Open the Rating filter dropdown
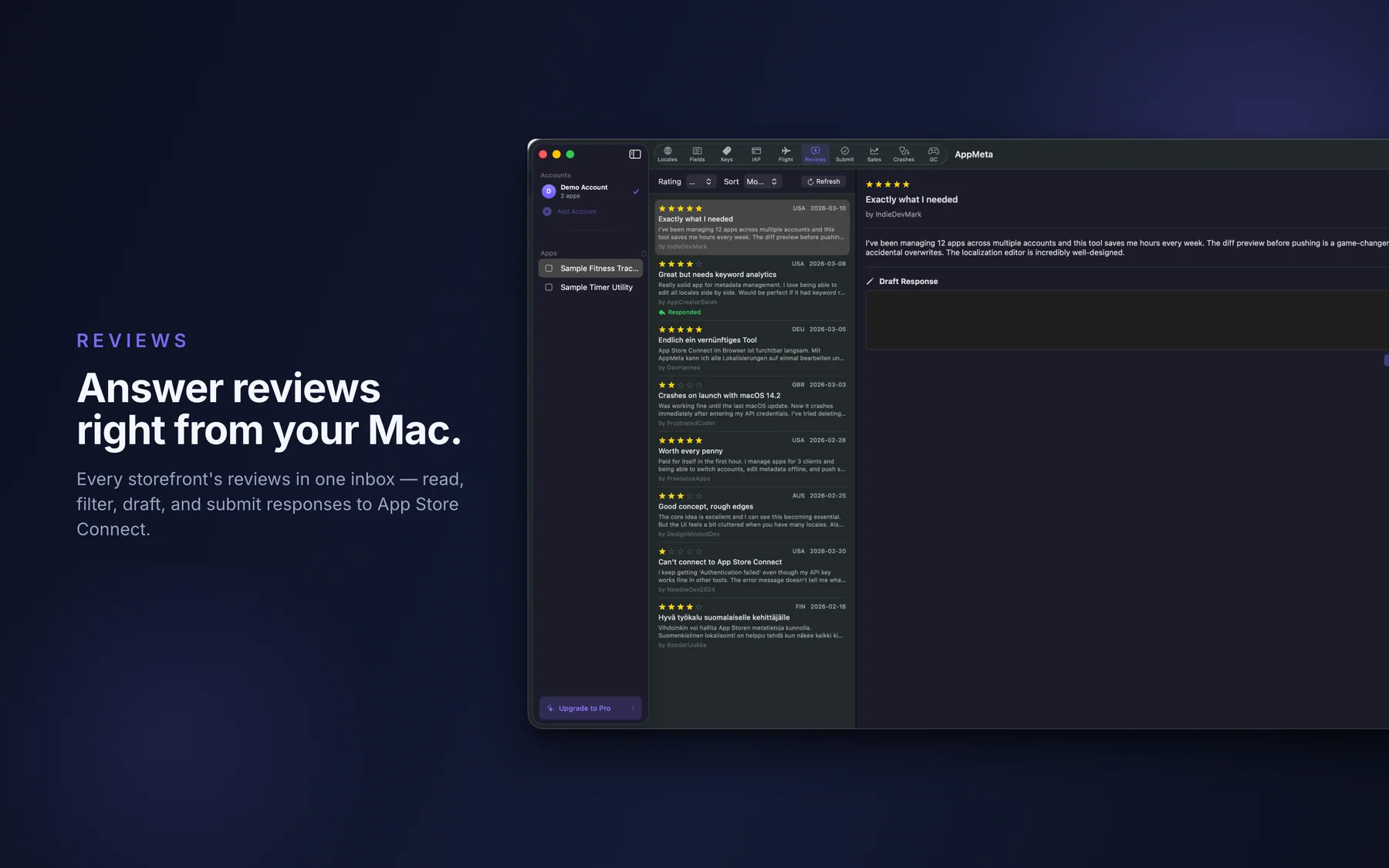 point(700,182)
